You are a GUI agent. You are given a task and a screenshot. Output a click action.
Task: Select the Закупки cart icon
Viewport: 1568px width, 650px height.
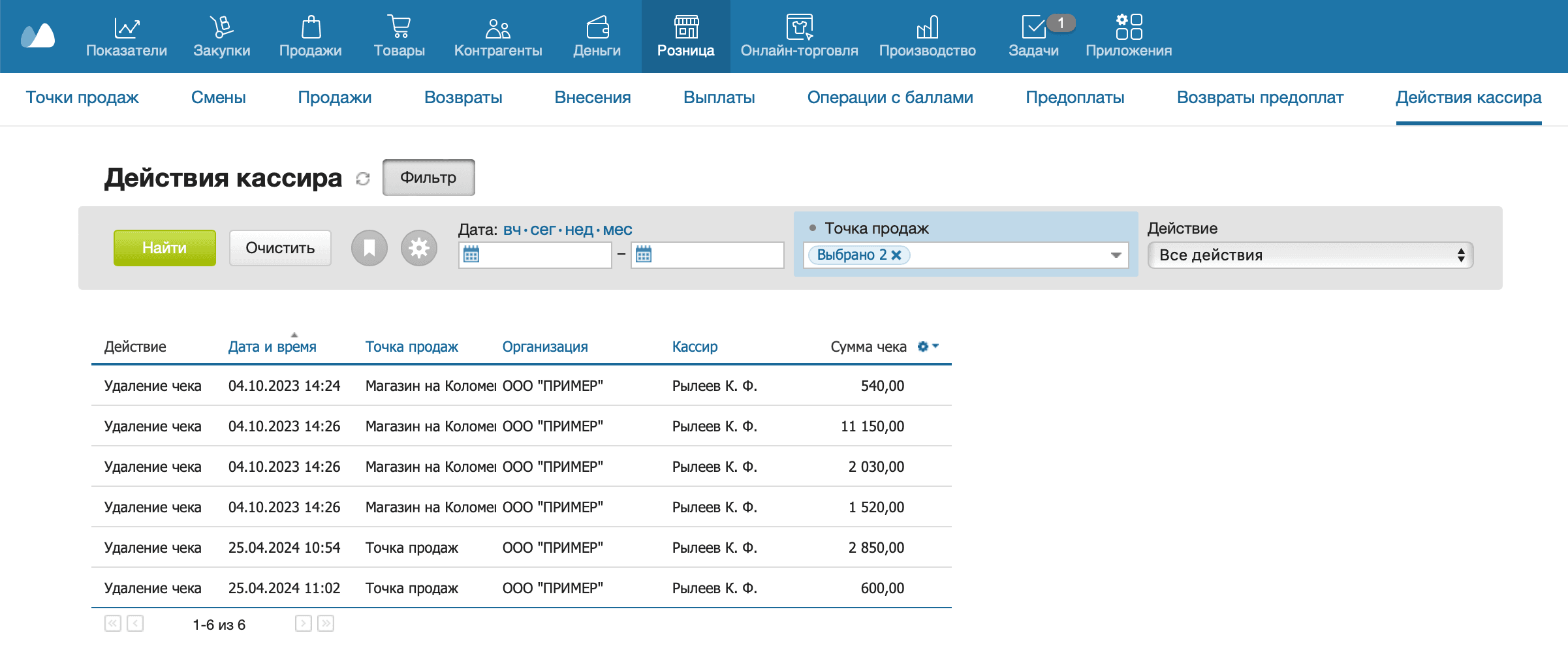coord(222,27)
